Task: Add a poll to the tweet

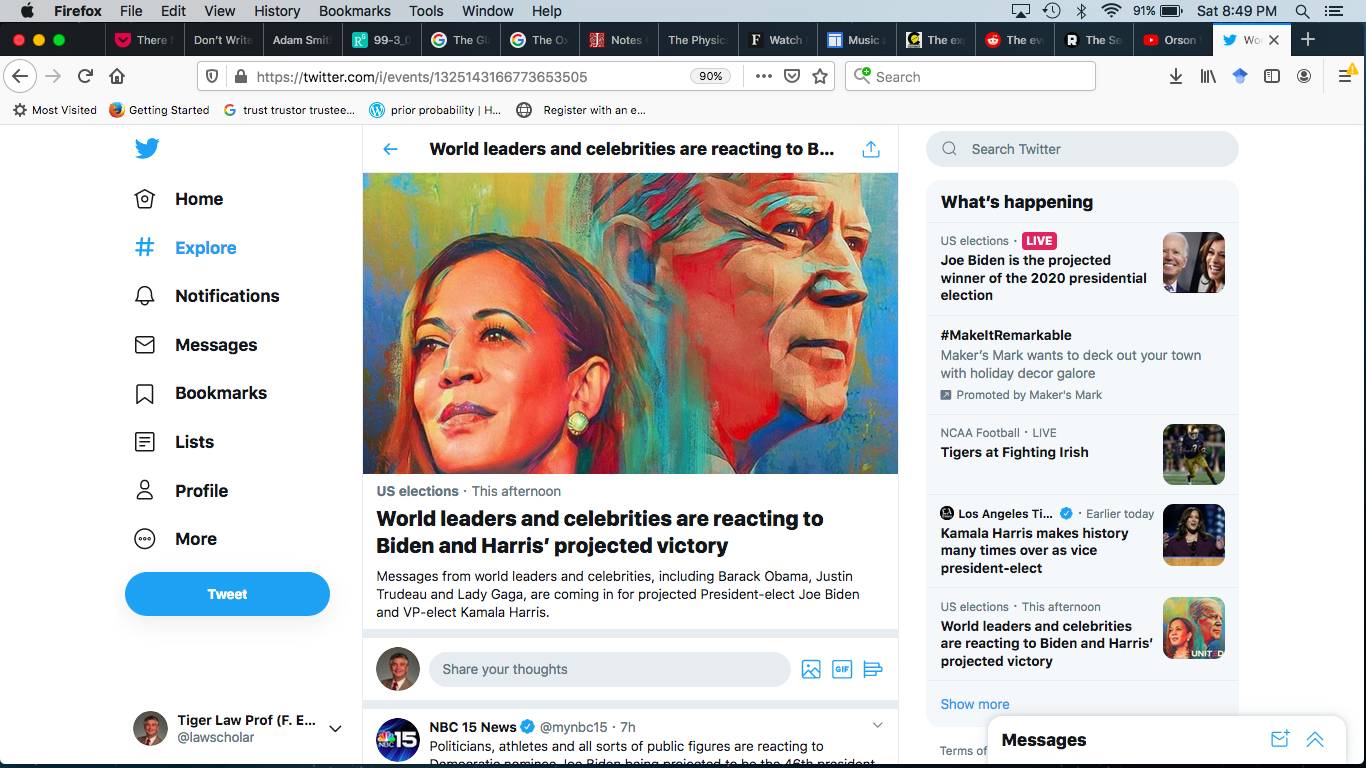Action: pyautogui.click(x=872, y=669)
